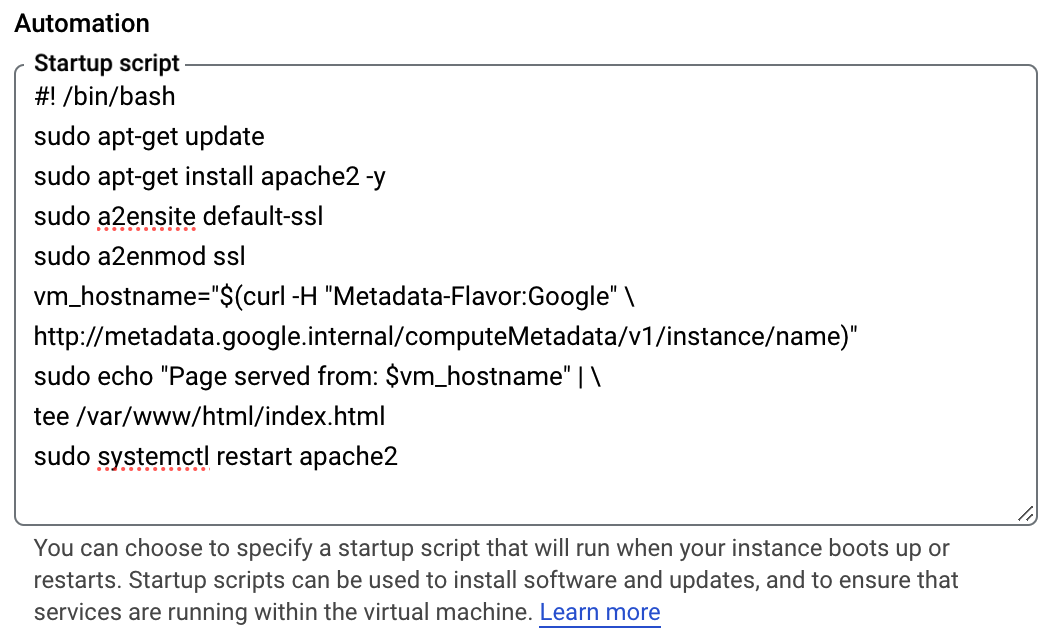
Task: Click the startup script help description text
Action: [x=490, y=565]
